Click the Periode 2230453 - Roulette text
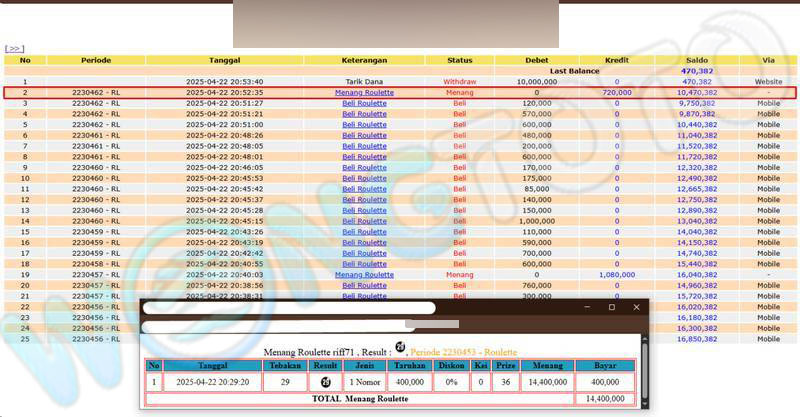This screenshot has height=417, width=800. (464, 353)
